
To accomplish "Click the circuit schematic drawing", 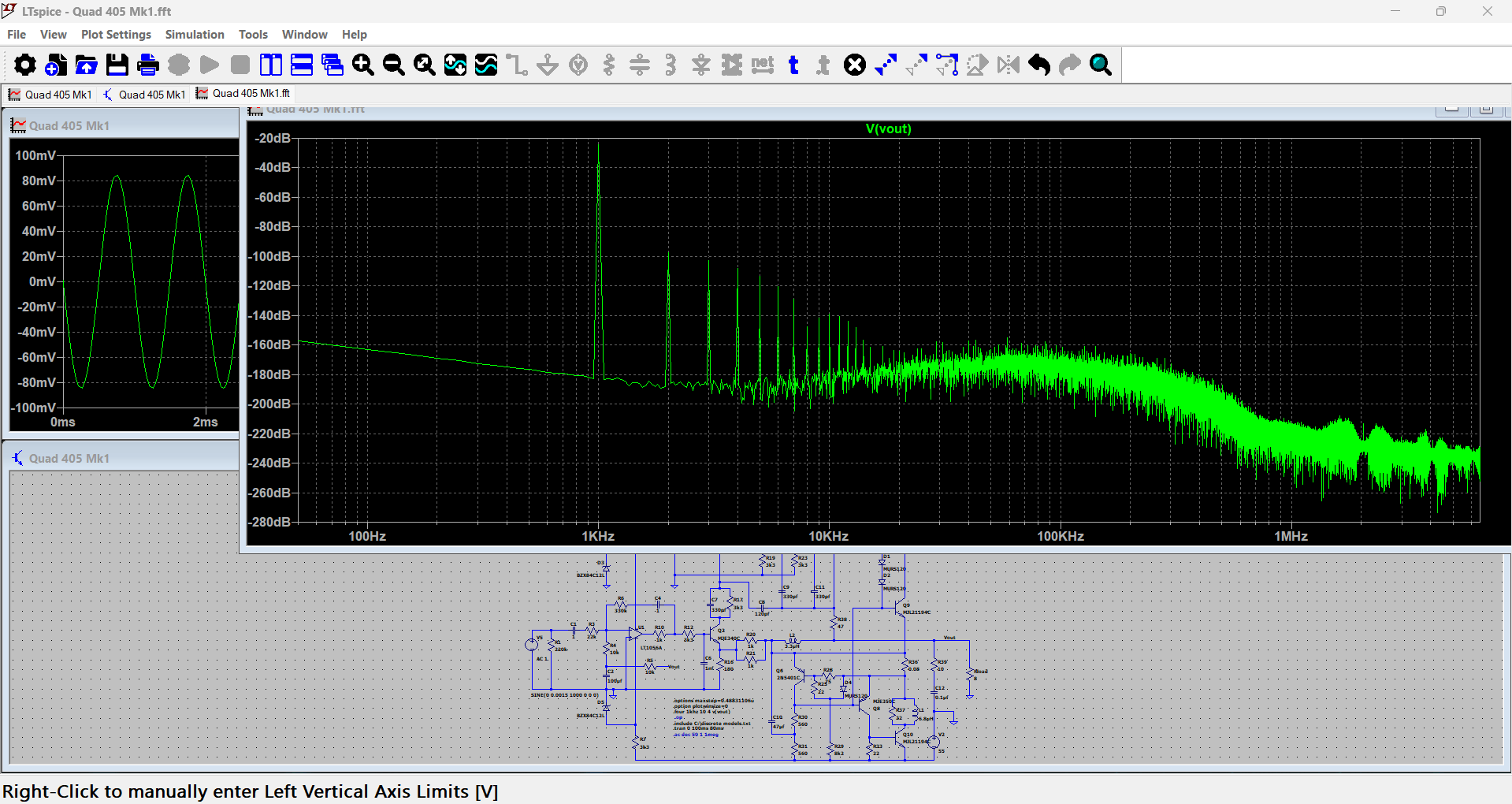I will (755, 658).
